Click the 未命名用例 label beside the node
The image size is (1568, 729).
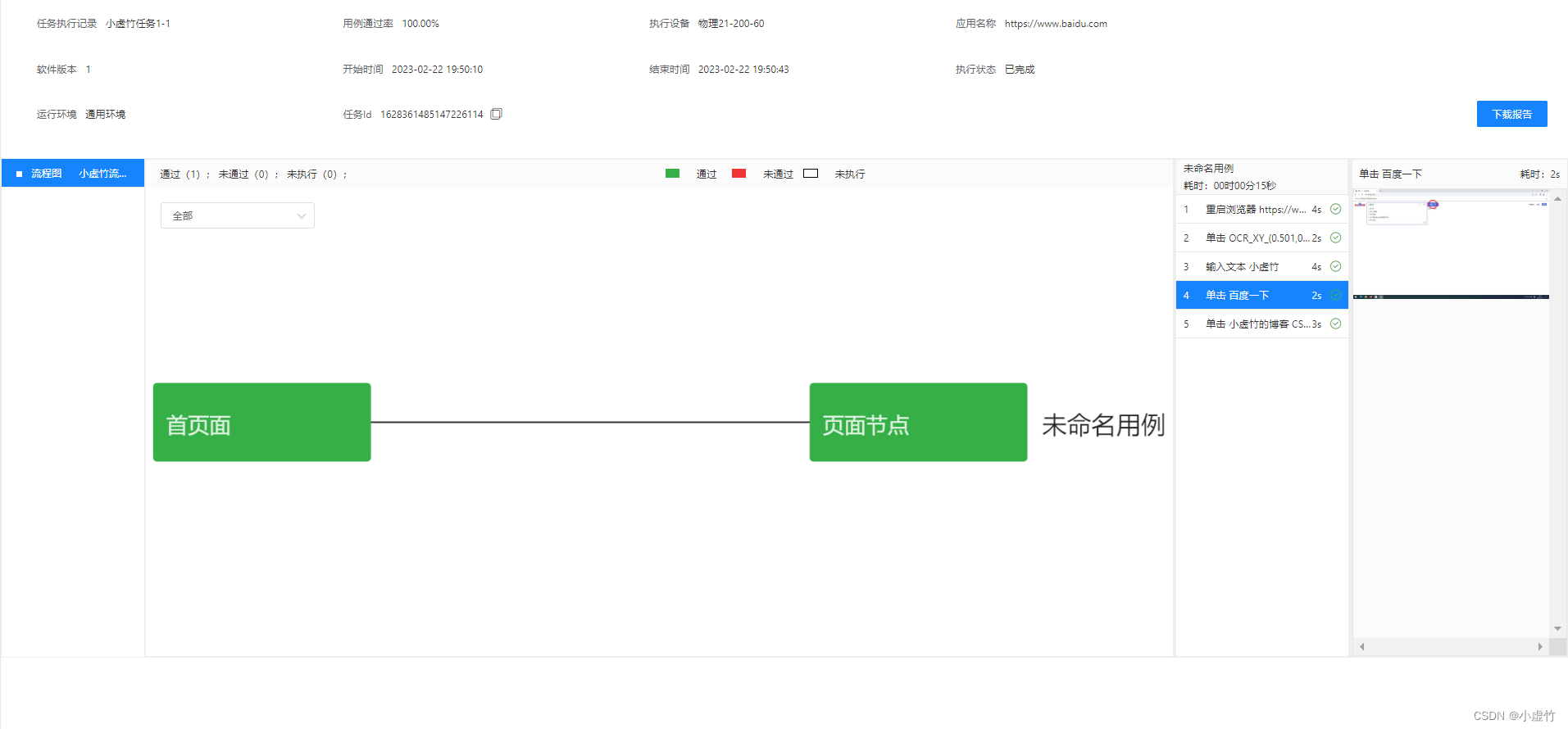point(1103,425)
